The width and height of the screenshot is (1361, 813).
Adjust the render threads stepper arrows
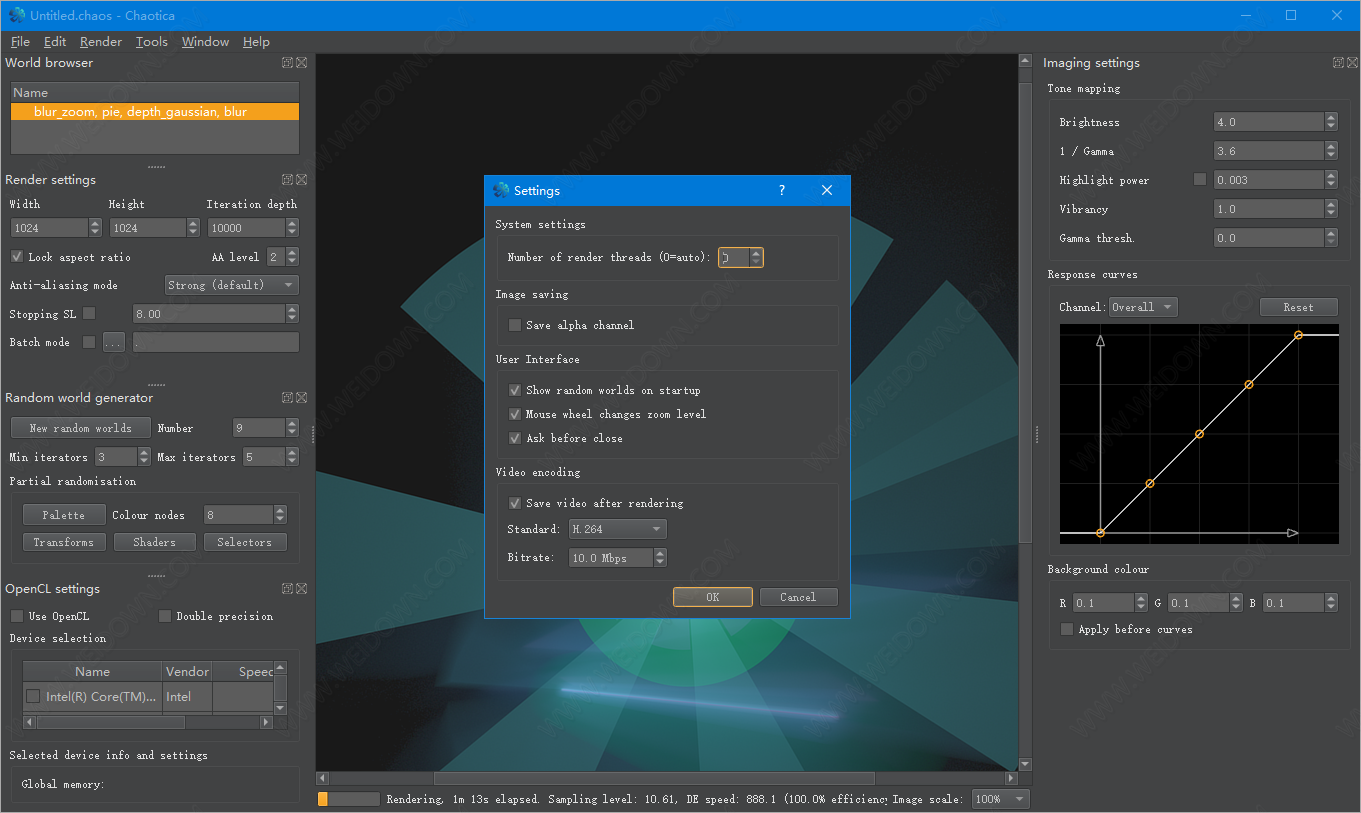coord(756,257)
